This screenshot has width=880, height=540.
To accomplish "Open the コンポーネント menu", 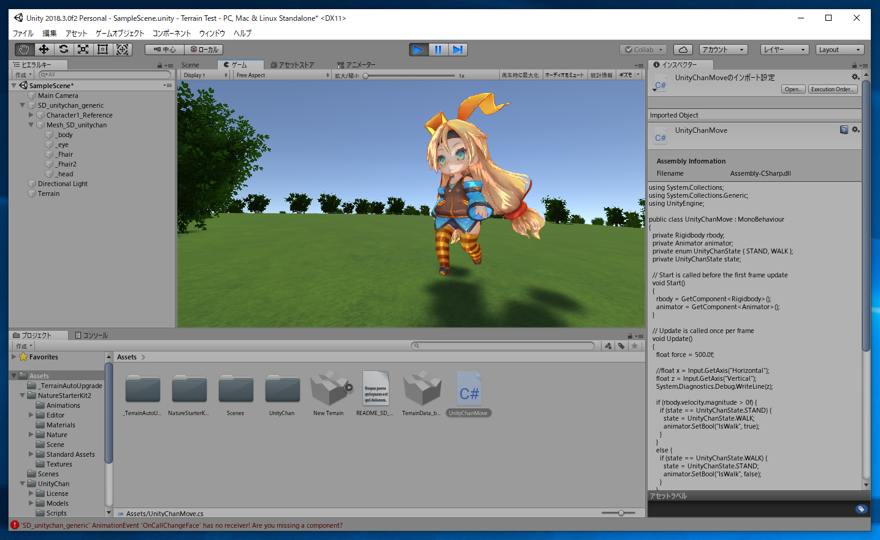I will point(172,33).
